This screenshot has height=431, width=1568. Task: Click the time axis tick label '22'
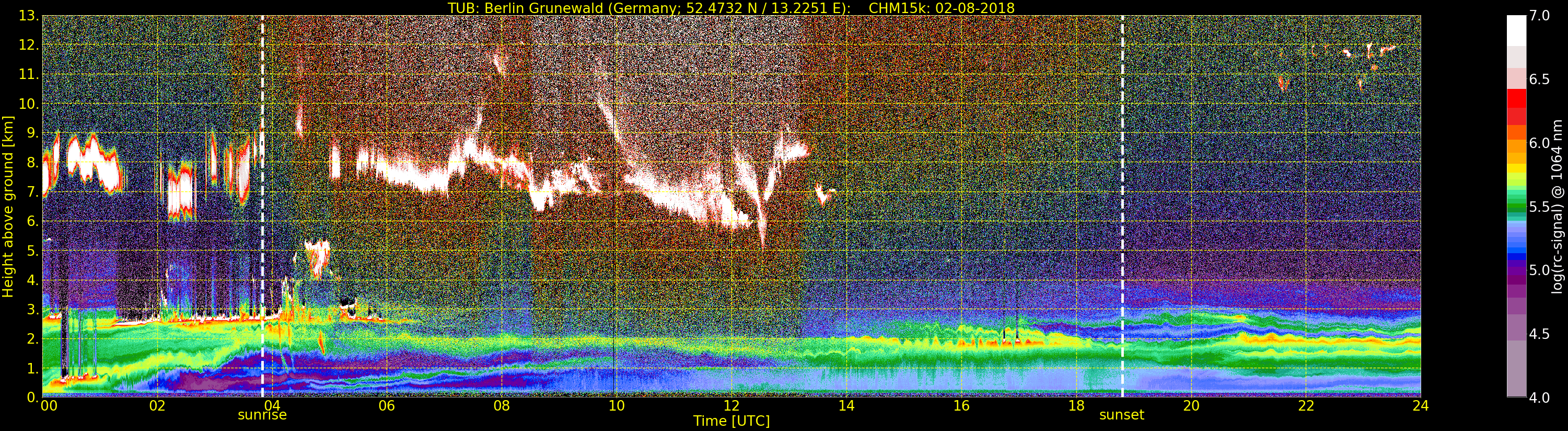click(x=1306, y=406)
